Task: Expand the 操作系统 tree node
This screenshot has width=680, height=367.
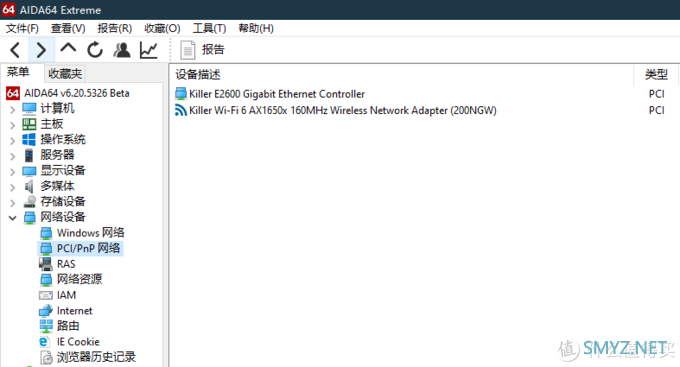Action: pyautogui.click(x=13, y=141)
